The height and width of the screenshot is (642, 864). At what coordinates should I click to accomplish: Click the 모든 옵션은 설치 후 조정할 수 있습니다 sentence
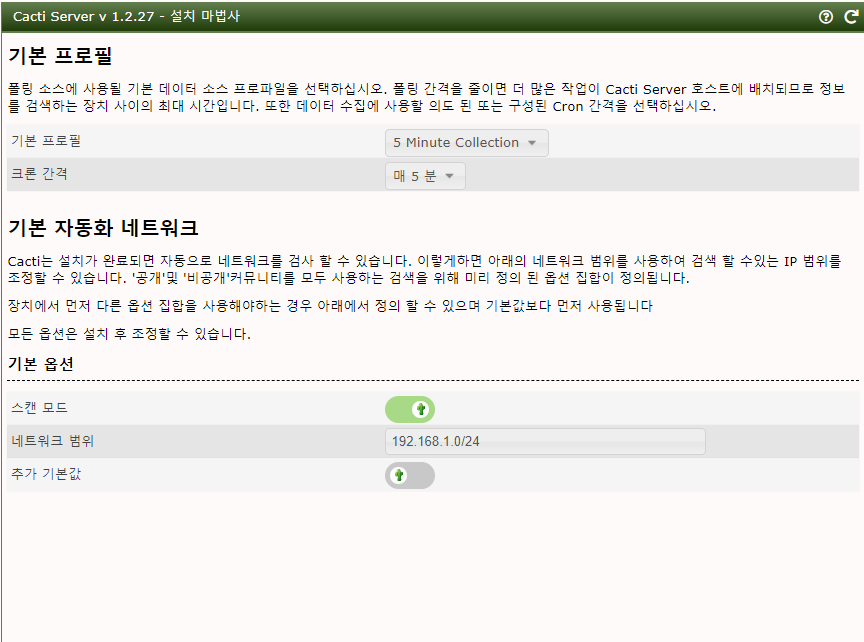(x=129, y=334)
